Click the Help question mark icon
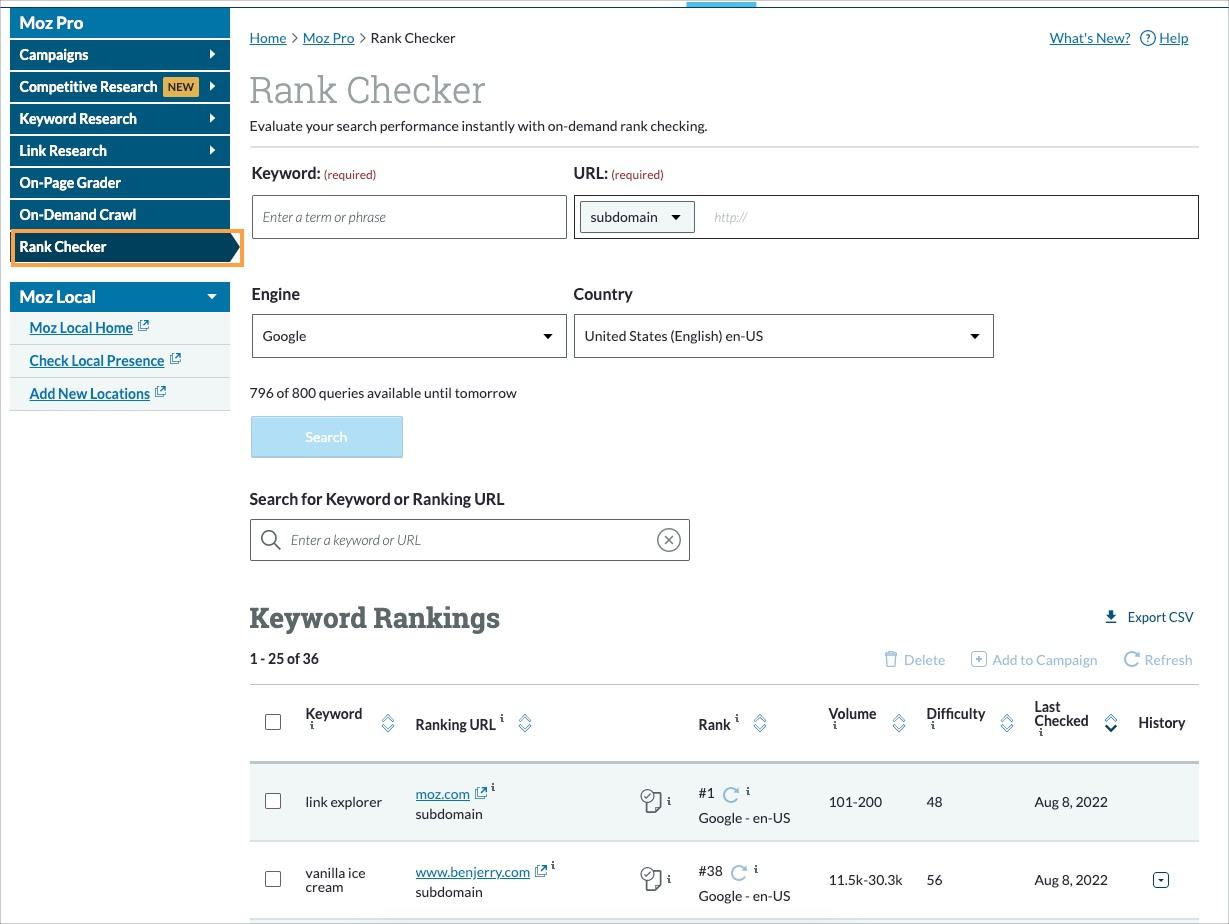The height and width of the screenshot is (924, 1229). 1147,38
